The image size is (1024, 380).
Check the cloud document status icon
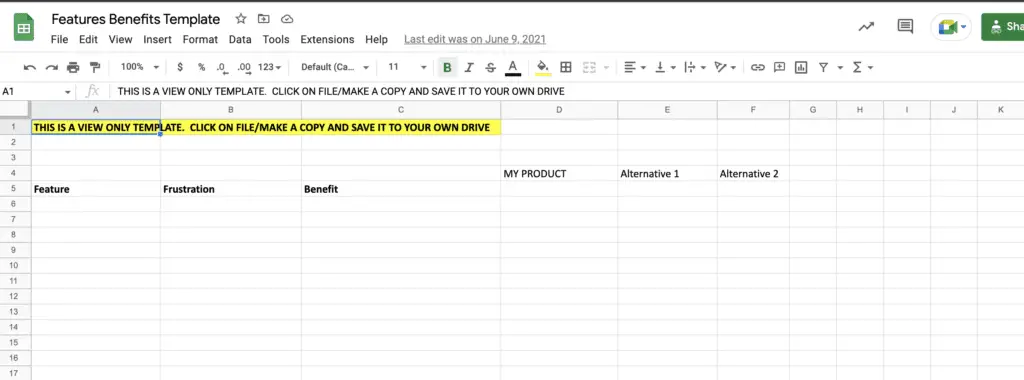click(x=287, y=19)
